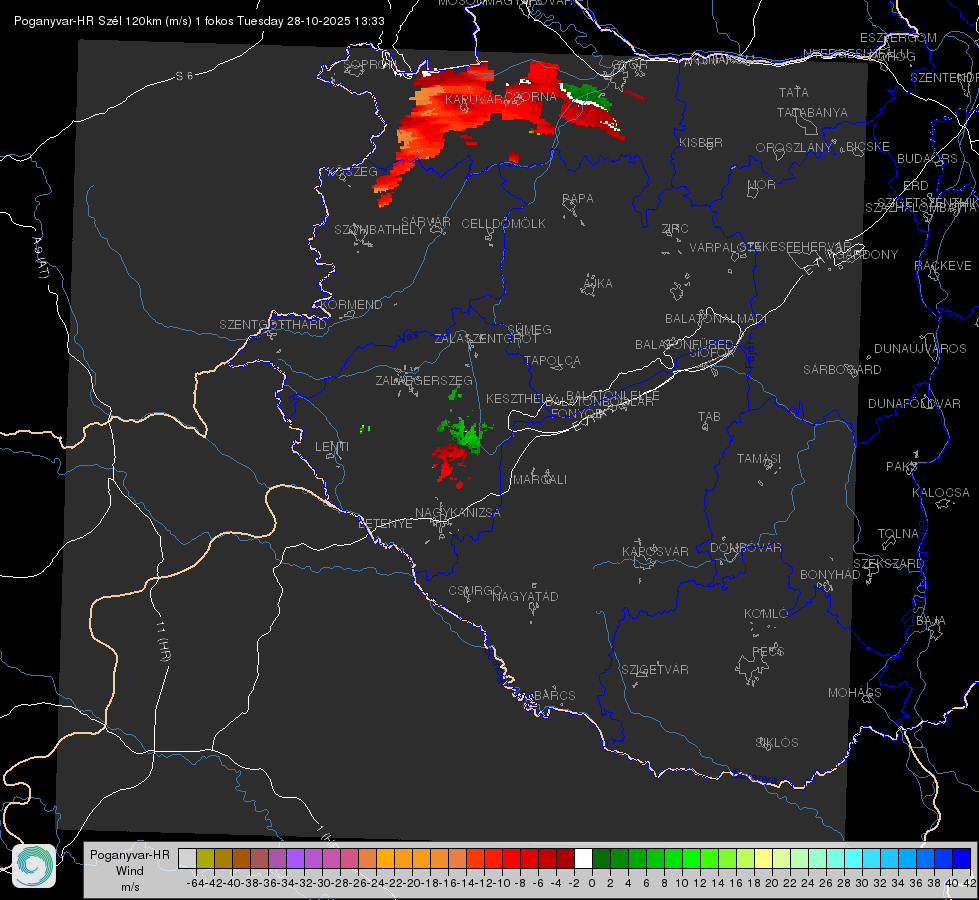This screenshot has width=979, height=900.
Task: Pick the dark blue swatch at legend's right end
Action: pyautogui.click(x=962, y=858)
